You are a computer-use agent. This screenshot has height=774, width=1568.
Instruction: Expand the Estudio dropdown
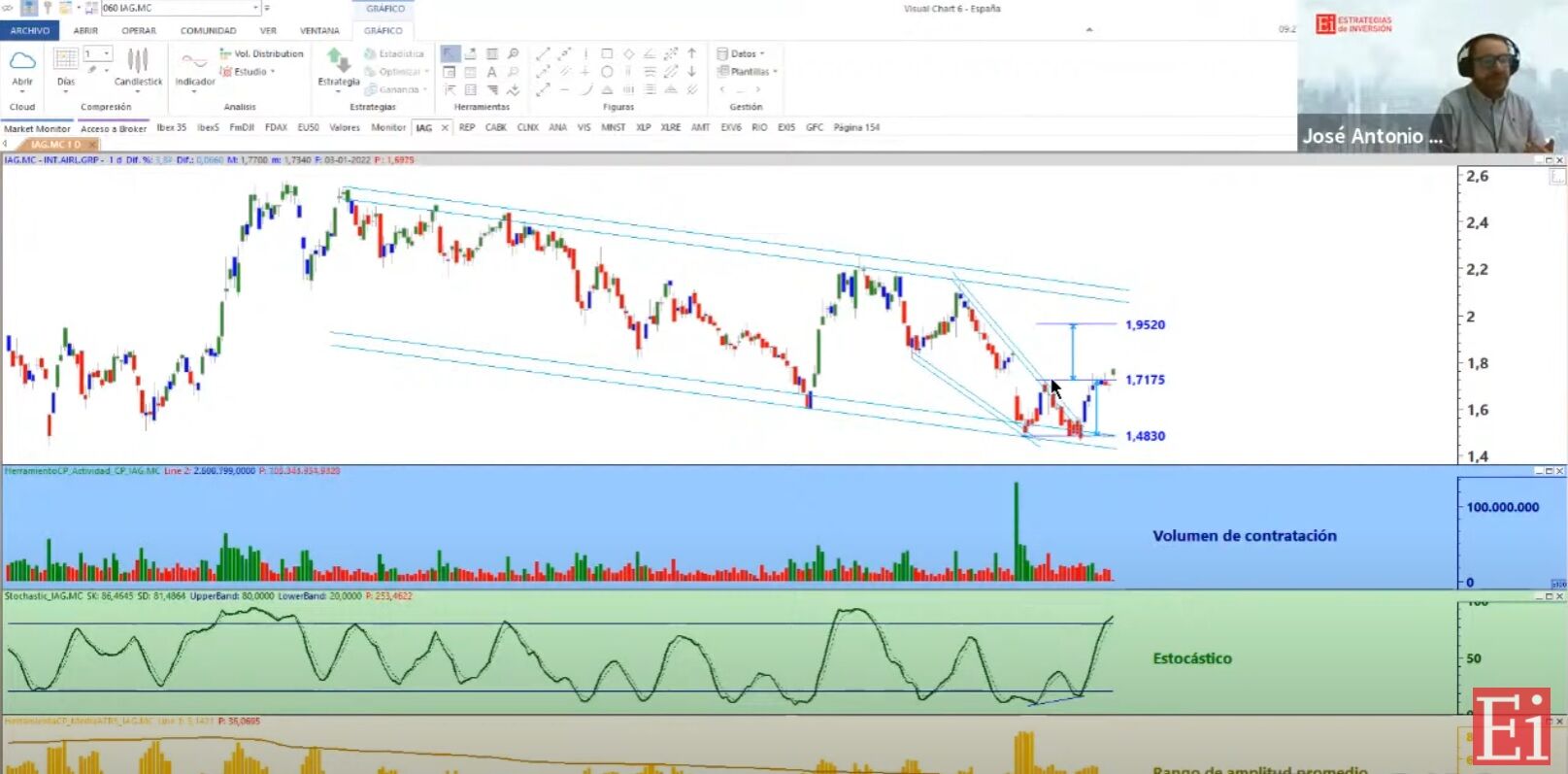(273, 72)
